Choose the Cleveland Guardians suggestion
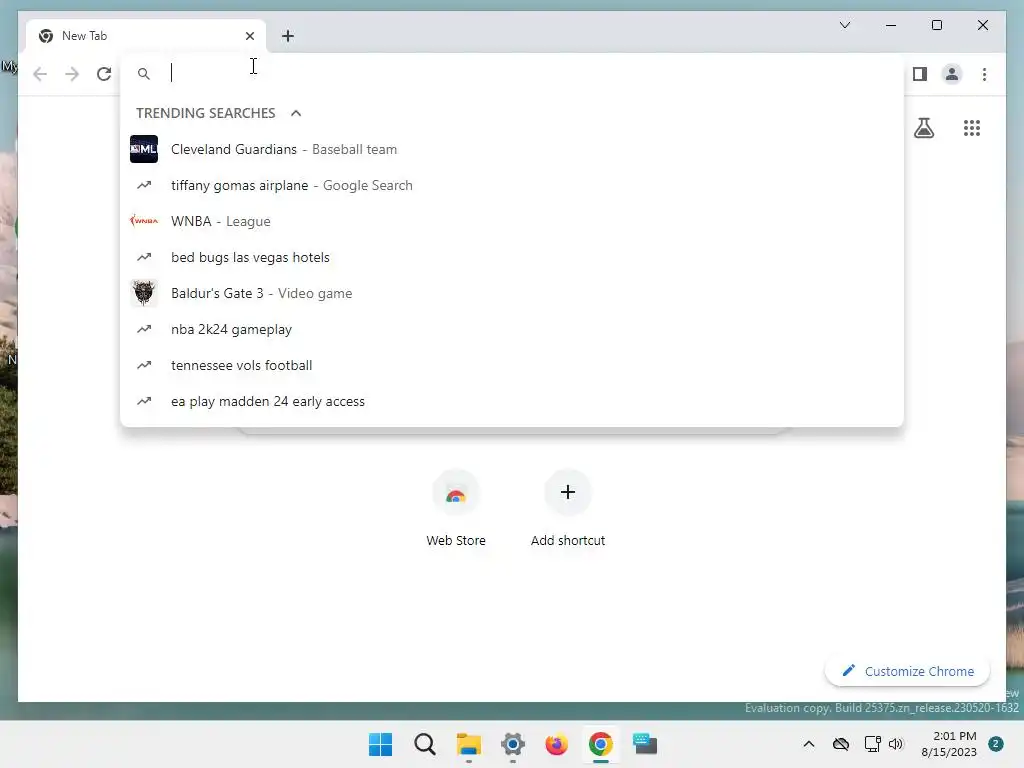The height and width of the screenshot is (768, 1024). click(x=511, y=149)
